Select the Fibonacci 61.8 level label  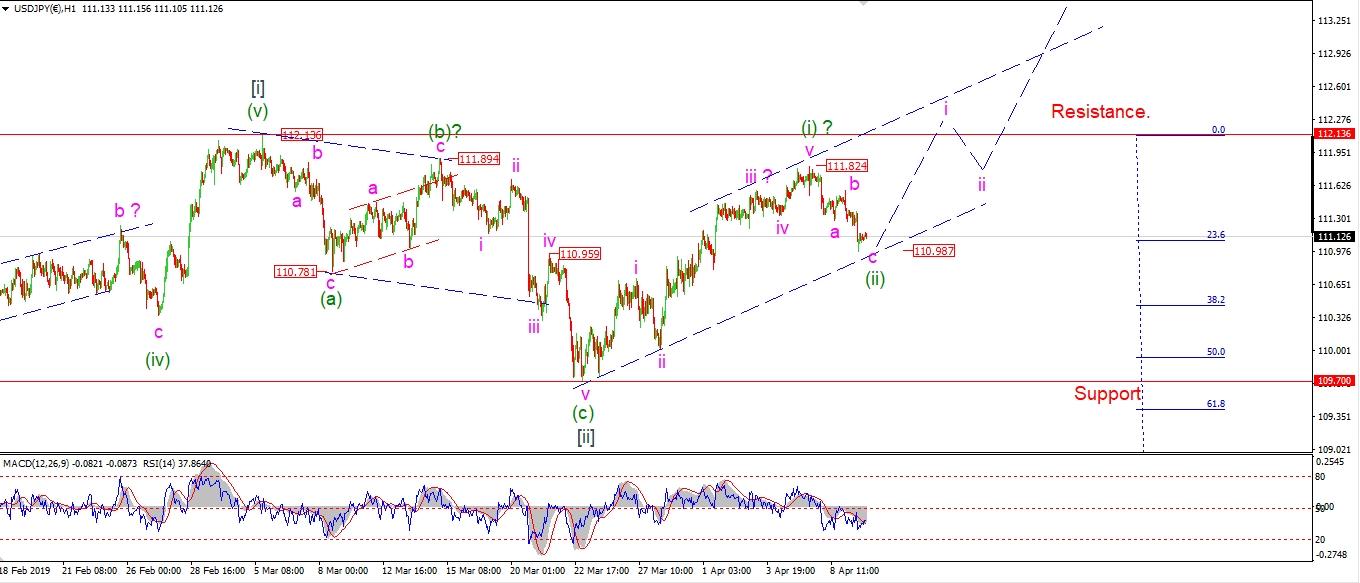[x=1216, y=404]
